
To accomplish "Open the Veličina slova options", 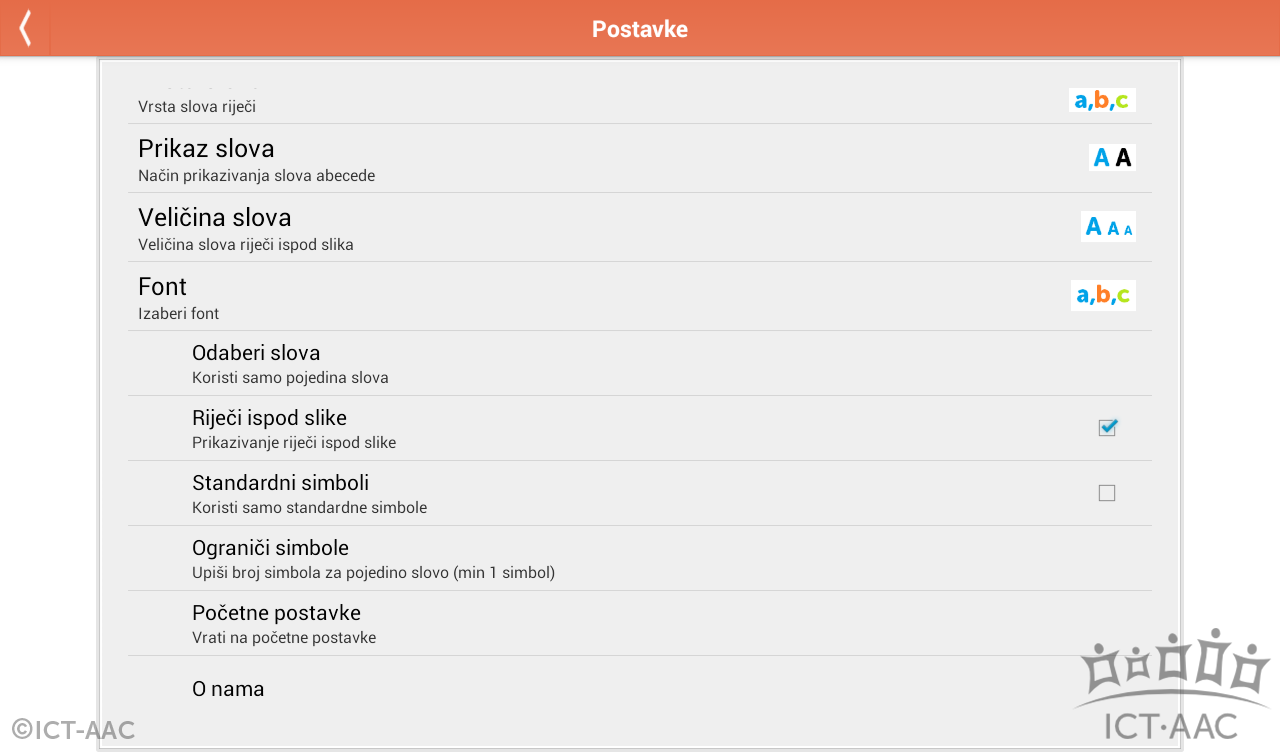I will [x=640, y=228].
